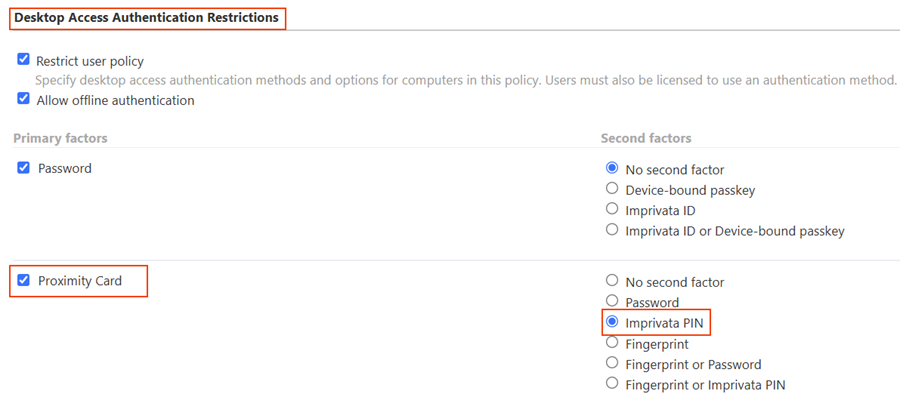
Task: Select Fingerprint or Password radio option
Action: (612, 363)
